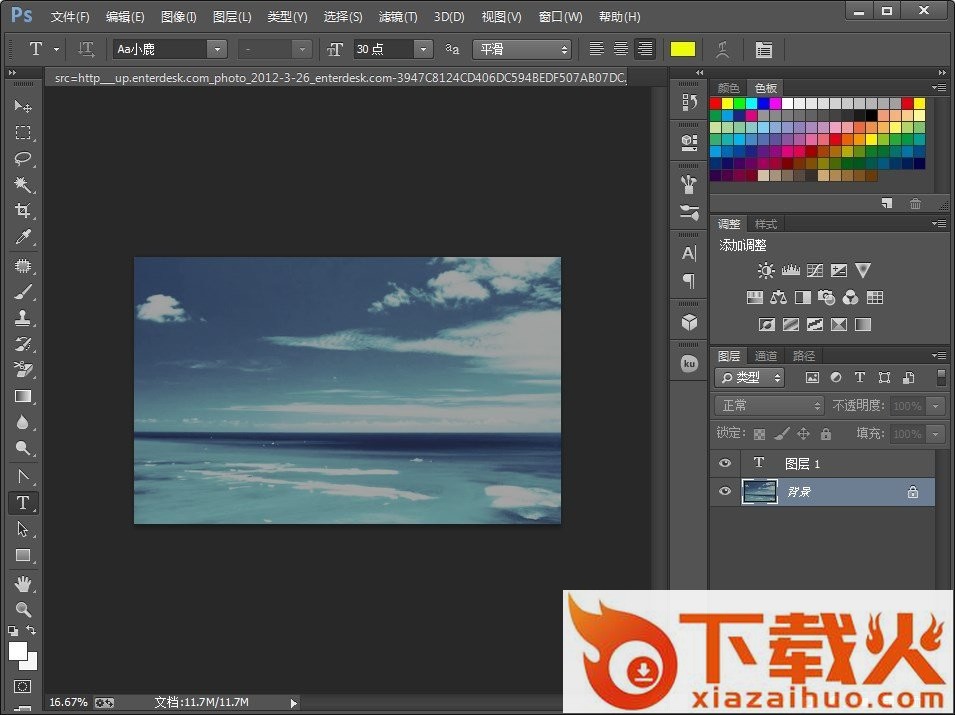The width and height of the screenshot is (955, 715).
Task: Click the Brightness/Contrast adjustment icon
Action: click(766, 270)
